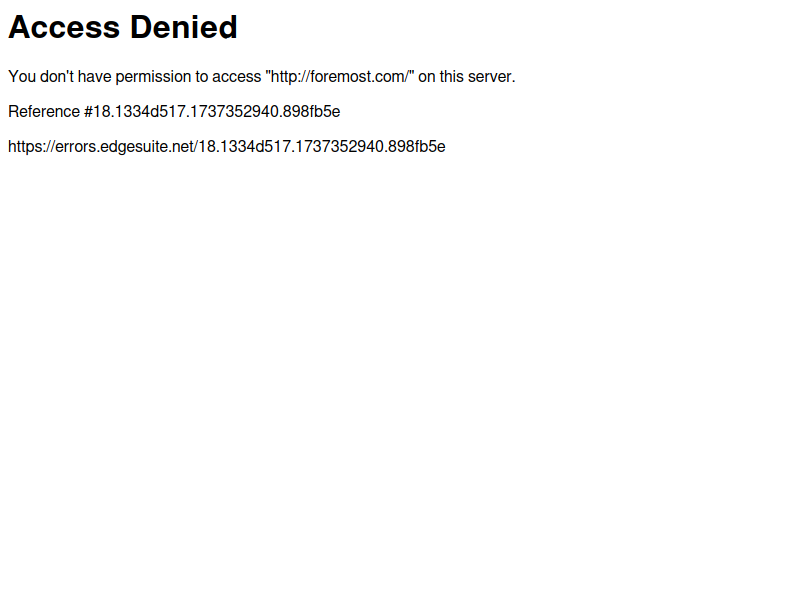Viewport: 800px width, 600px height.
Task: Click the errors.edgesuite.net URL line
Action: pyautogui.click(x=227, y=147)
